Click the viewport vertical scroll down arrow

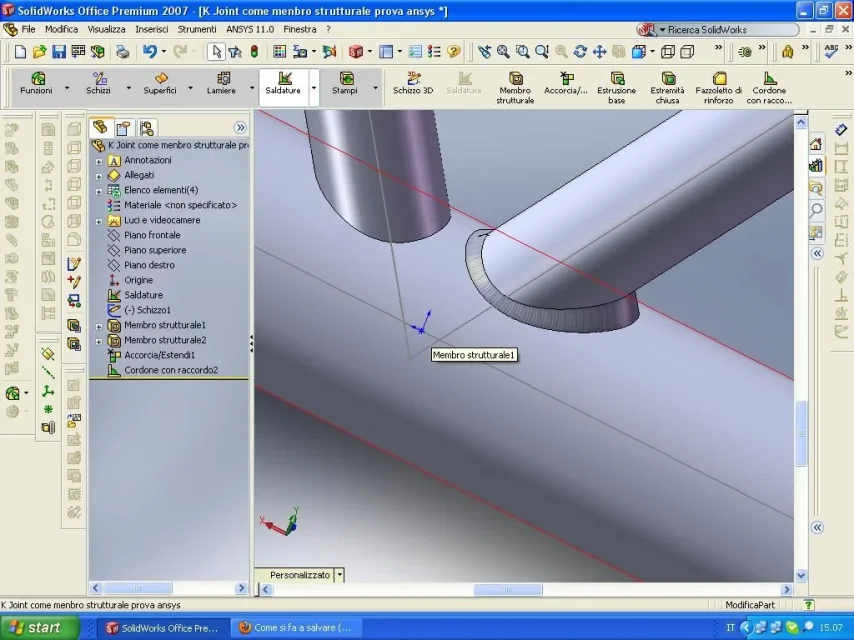801,575
